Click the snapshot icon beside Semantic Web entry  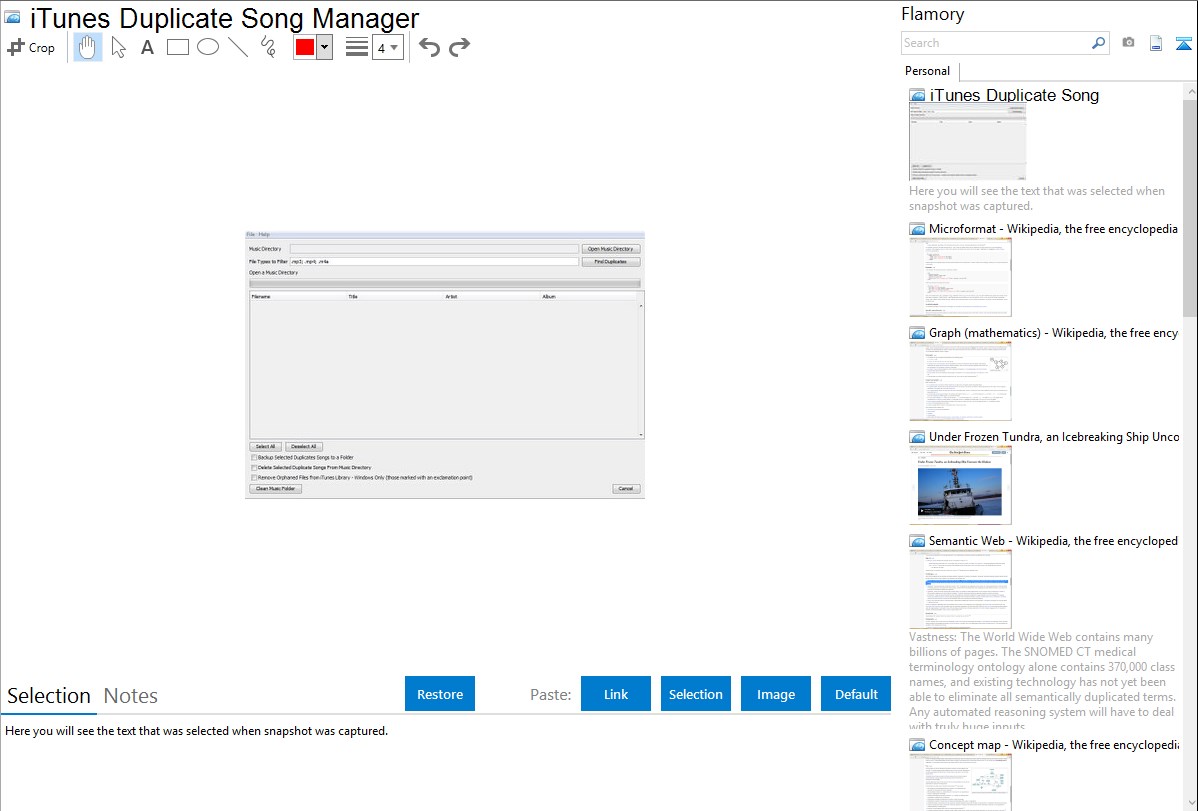(917, 541)
